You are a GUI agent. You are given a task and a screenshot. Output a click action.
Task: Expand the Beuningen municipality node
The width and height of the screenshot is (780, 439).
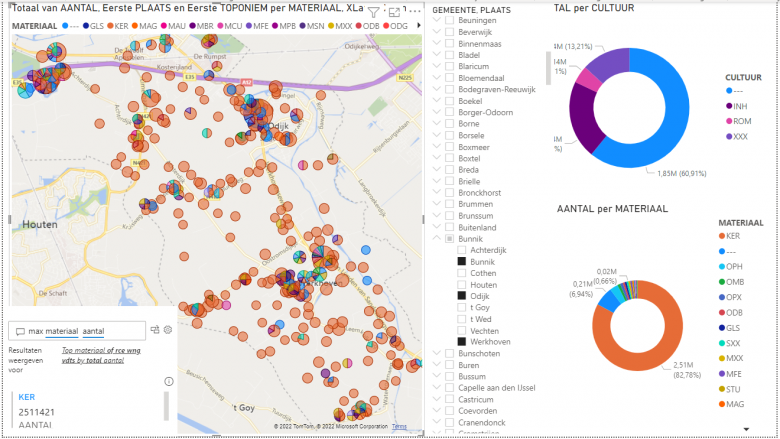tap(435, 20)
